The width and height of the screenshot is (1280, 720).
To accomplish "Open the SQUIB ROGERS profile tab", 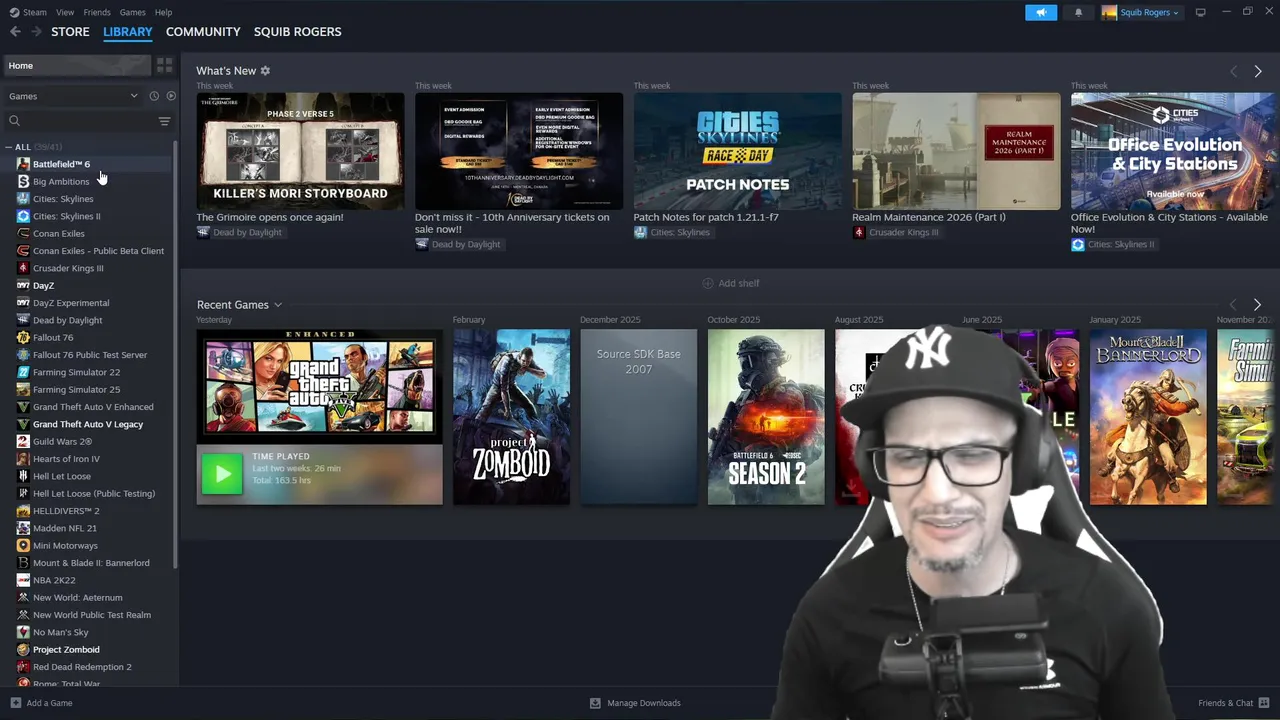I will 297,32.
